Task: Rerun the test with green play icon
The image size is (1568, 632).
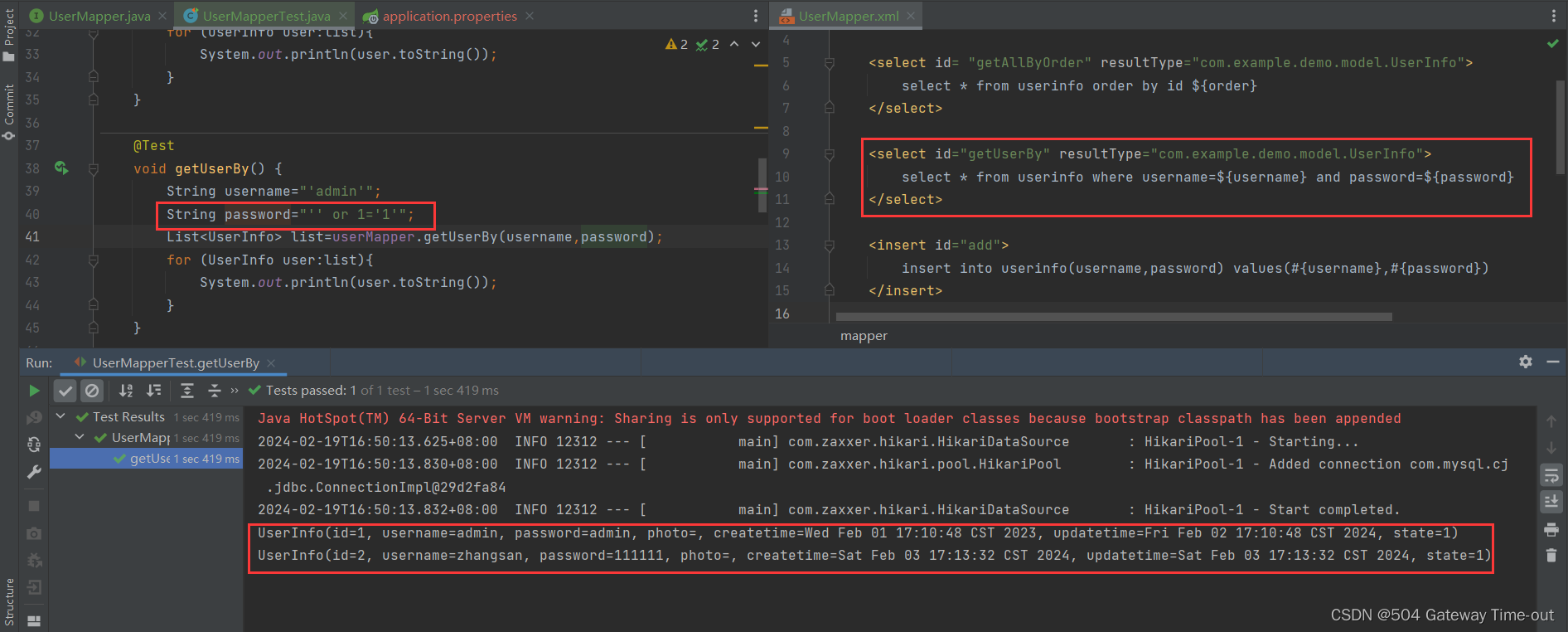Action: coord(34,390)
